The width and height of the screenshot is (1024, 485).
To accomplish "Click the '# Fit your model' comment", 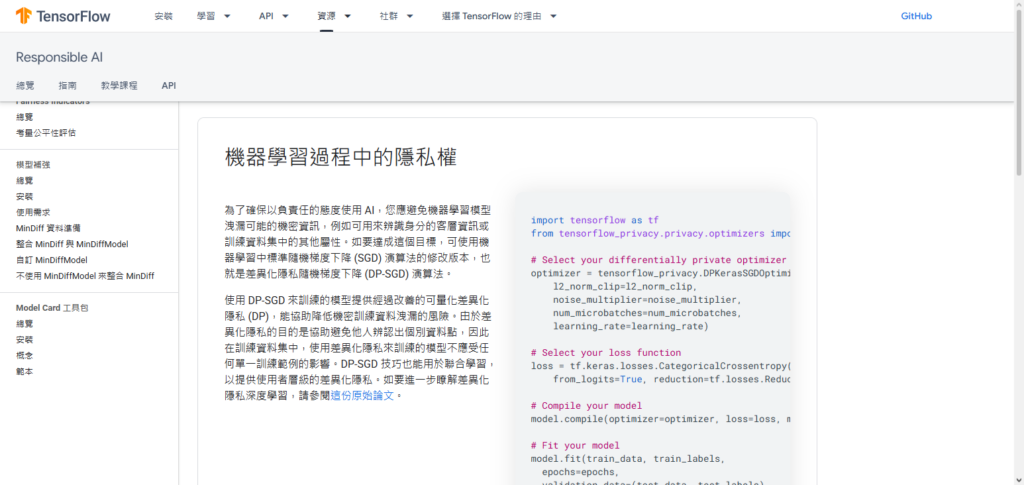I will point(575,446).
